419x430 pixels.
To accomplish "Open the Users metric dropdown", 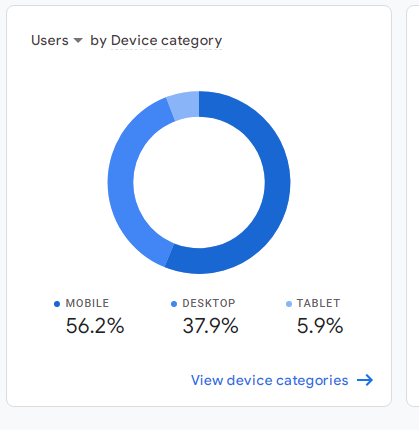I will [56, 41].
